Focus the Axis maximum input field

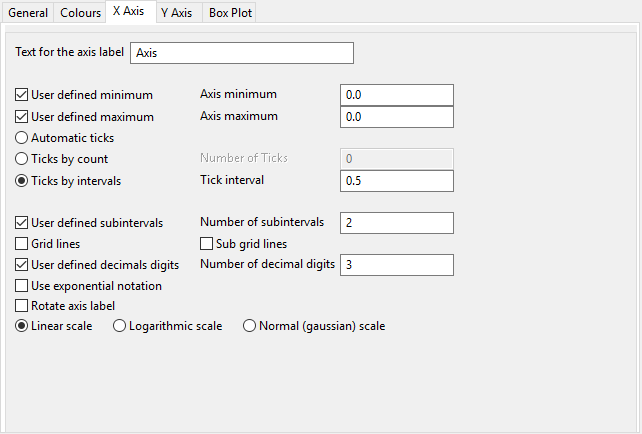[x=396, y=116]
